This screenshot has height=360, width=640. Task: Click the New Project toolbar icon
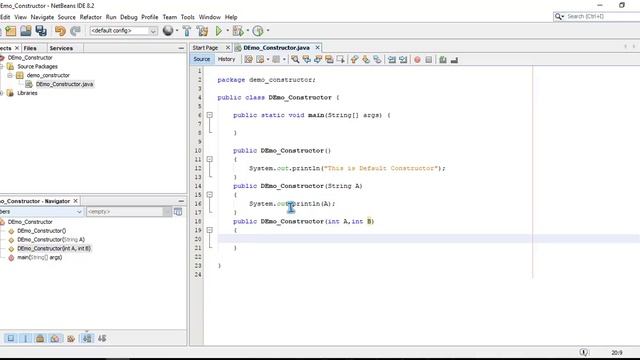[x=11, y=31]
